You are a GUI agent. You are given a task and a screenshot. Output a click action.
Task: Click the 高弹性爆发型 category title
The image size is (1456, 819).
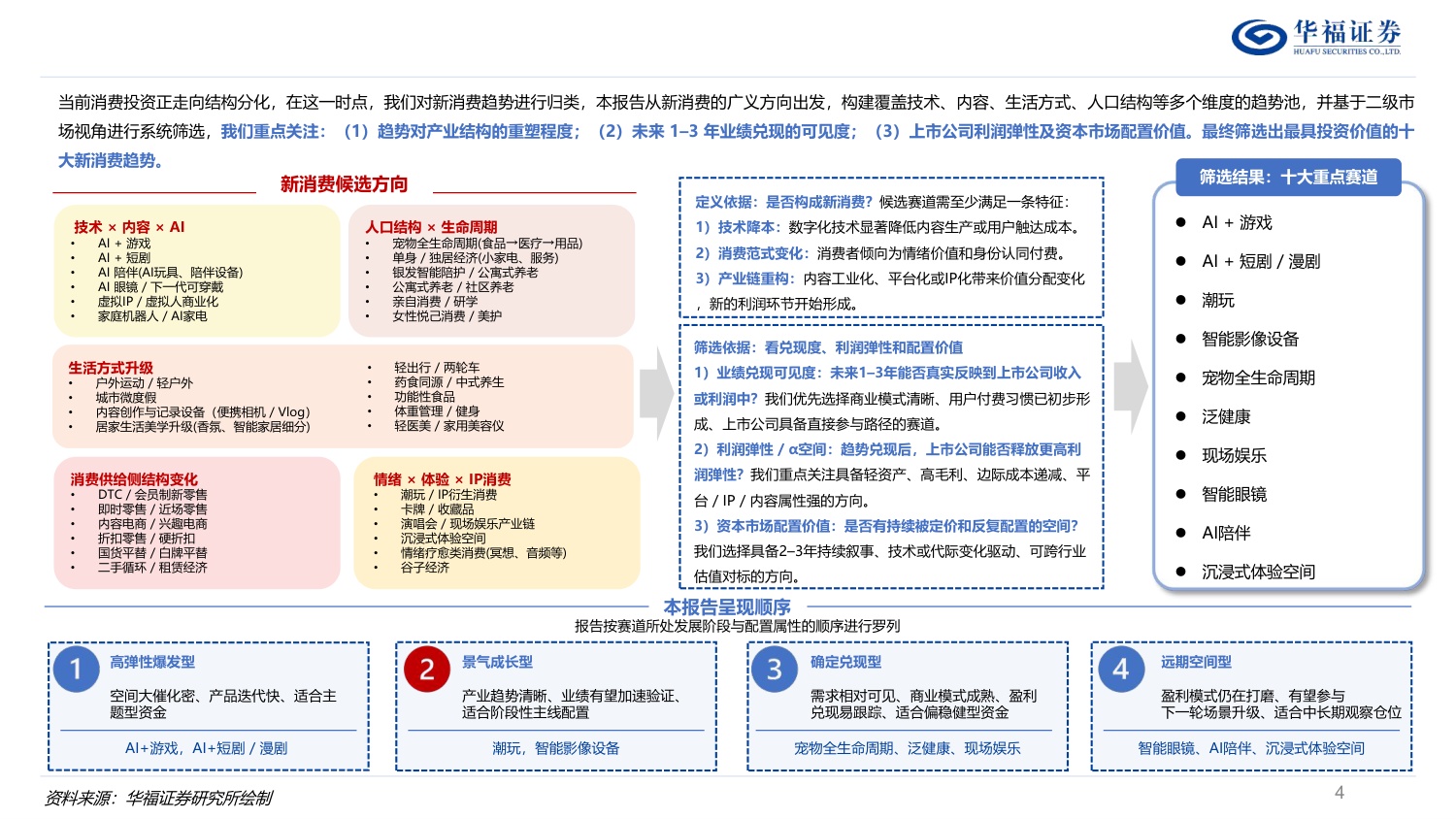(x=152, y=662)
